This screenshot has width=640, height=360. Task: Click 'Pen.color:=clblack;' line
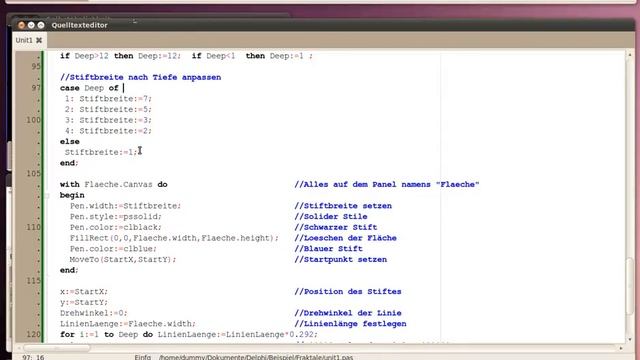116,227
